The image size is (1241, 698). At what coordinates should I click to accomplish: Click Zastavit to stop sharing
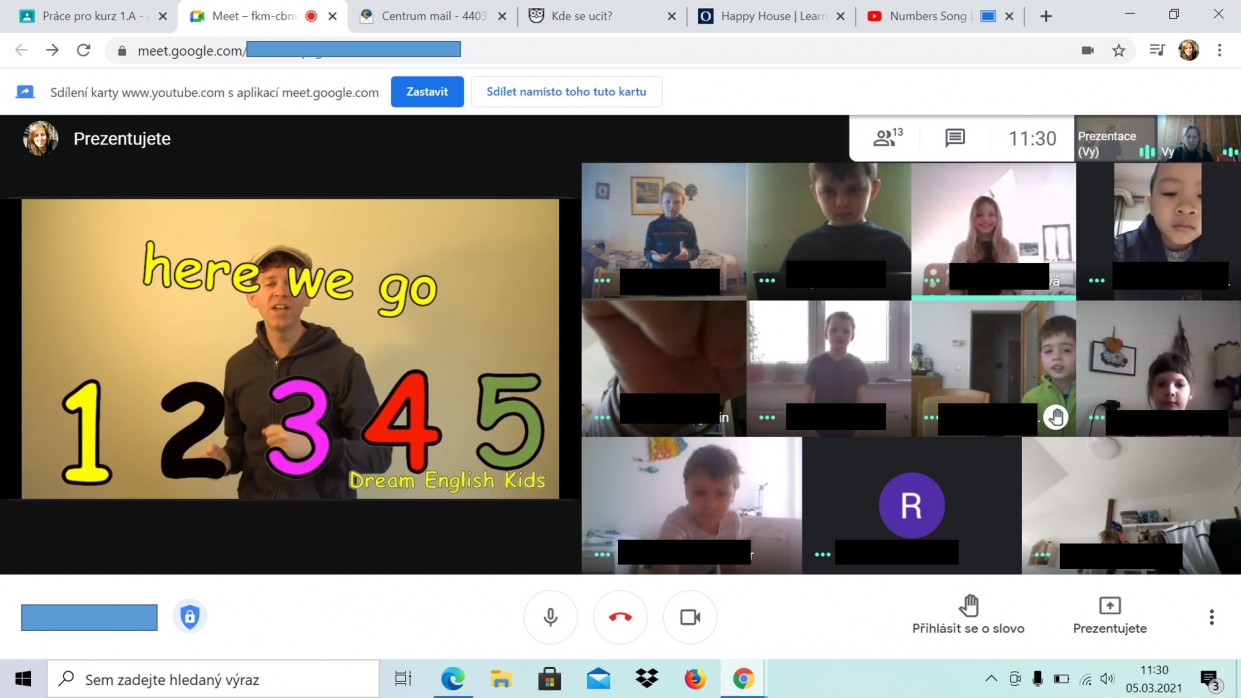pyautogui.click(x=427, y=92)
